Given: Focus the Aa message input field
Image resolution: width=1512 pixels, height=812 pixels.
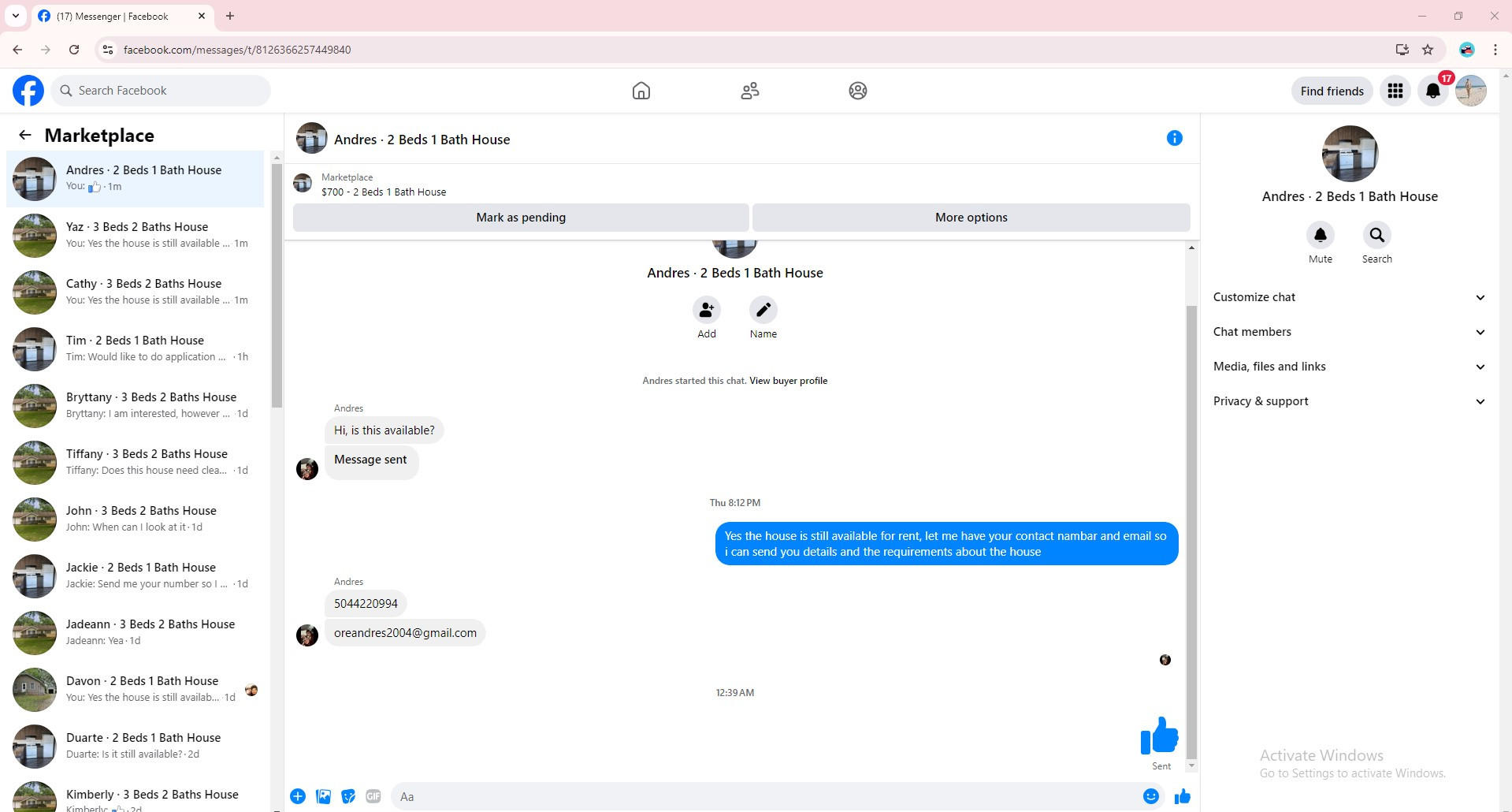Looking at the screenshot, I should [764, 796].
